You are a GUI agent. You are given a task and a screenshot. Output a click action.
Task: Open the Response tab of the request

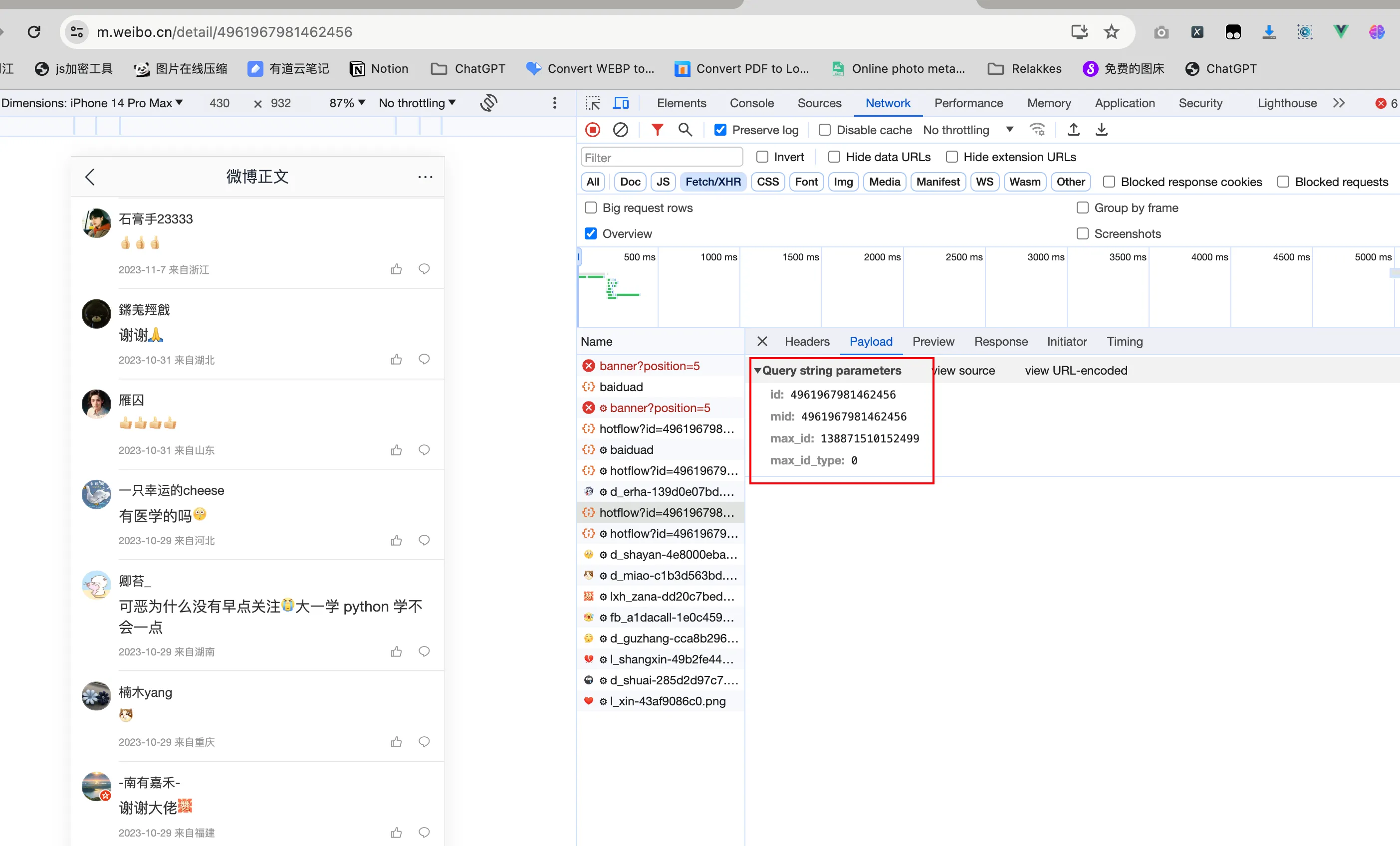tap(1000, 342)
